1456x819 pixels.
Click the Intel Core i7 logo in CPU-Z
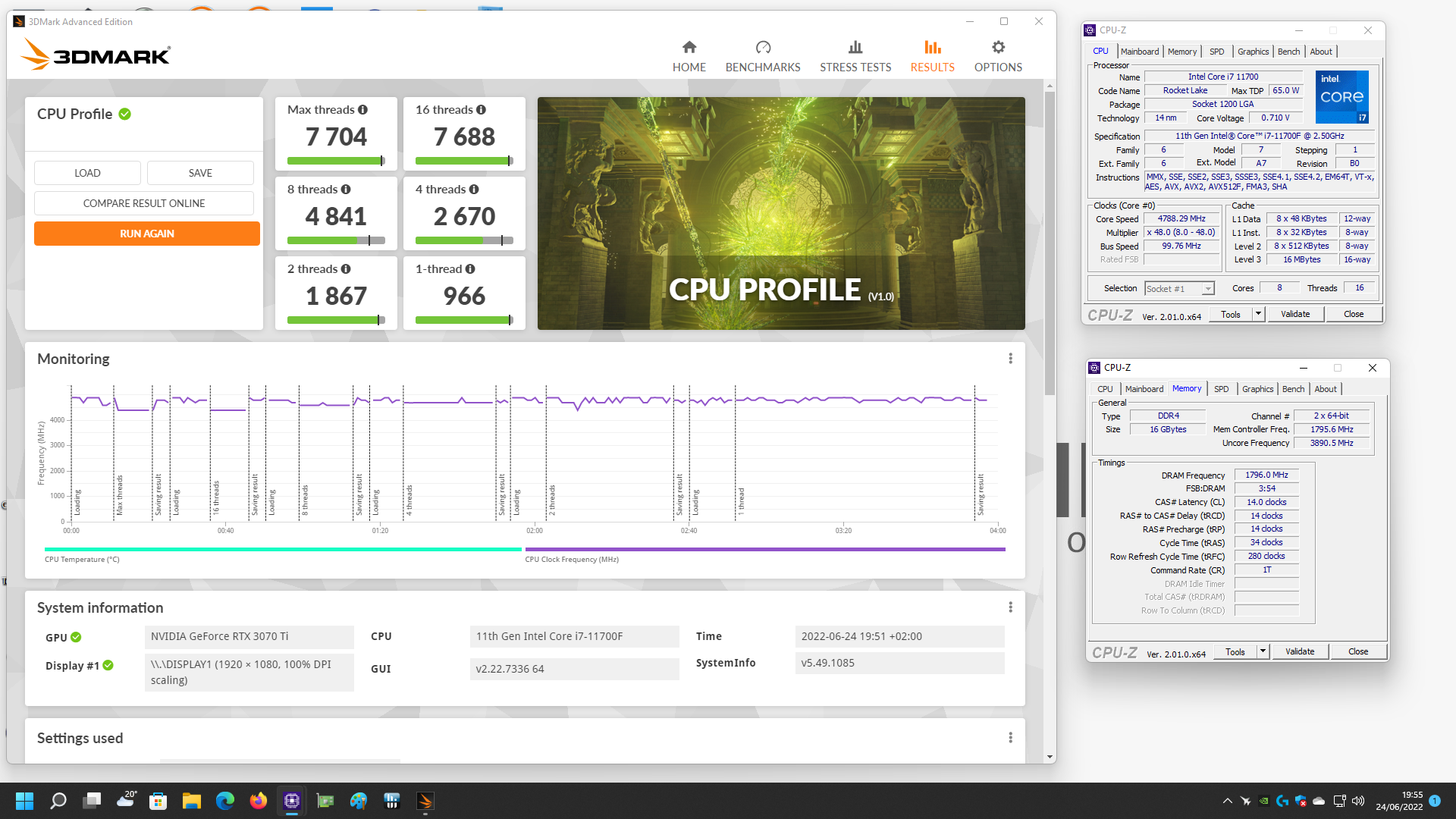(x=1341, y=97)
